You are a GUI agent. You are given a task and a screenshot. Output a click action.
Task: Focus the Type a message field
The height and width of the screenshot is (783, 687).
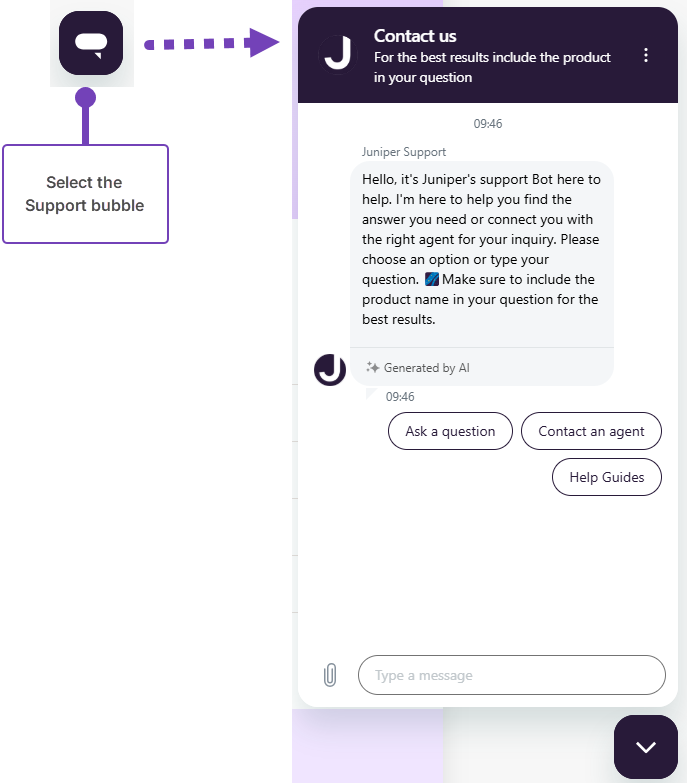tap(511, 675)
